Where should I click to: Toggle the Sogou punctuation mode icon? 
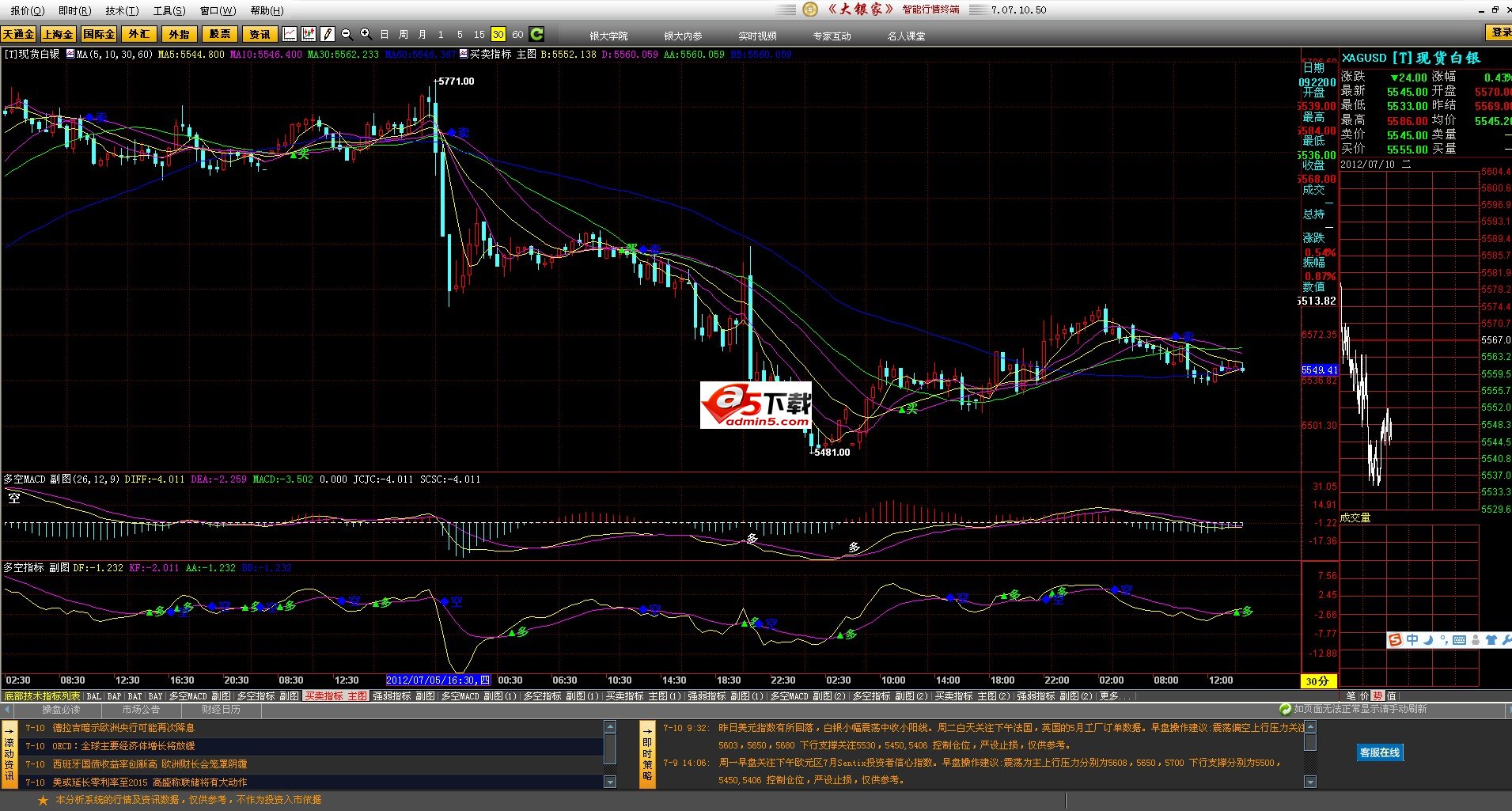1444,640
